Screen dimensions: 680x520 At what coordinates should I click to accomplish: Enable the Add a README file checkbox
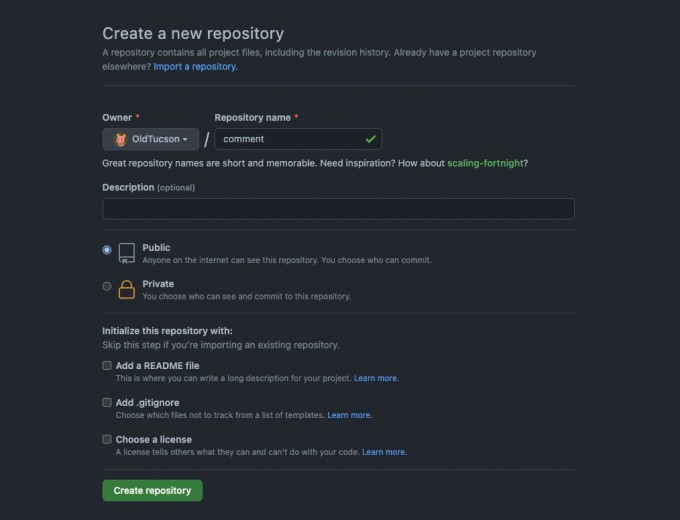tap(107, 366)
